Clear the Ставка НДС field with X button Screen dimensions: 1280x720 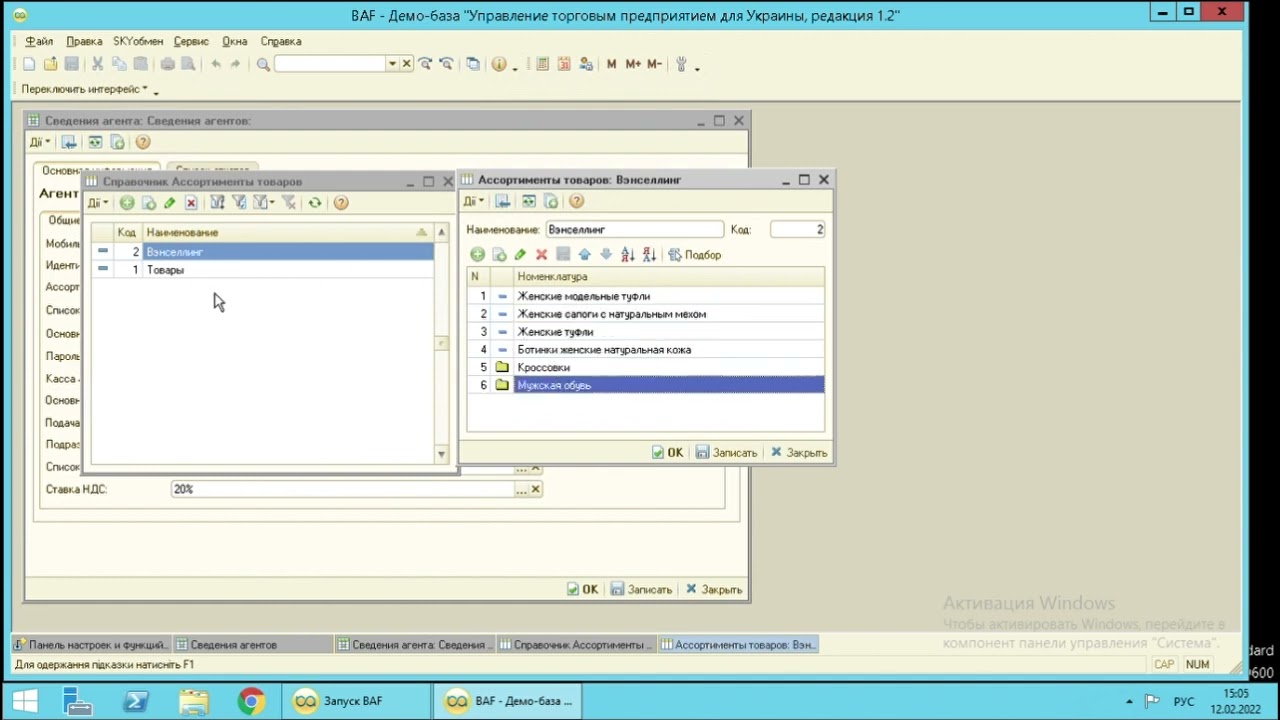point(535,490)
